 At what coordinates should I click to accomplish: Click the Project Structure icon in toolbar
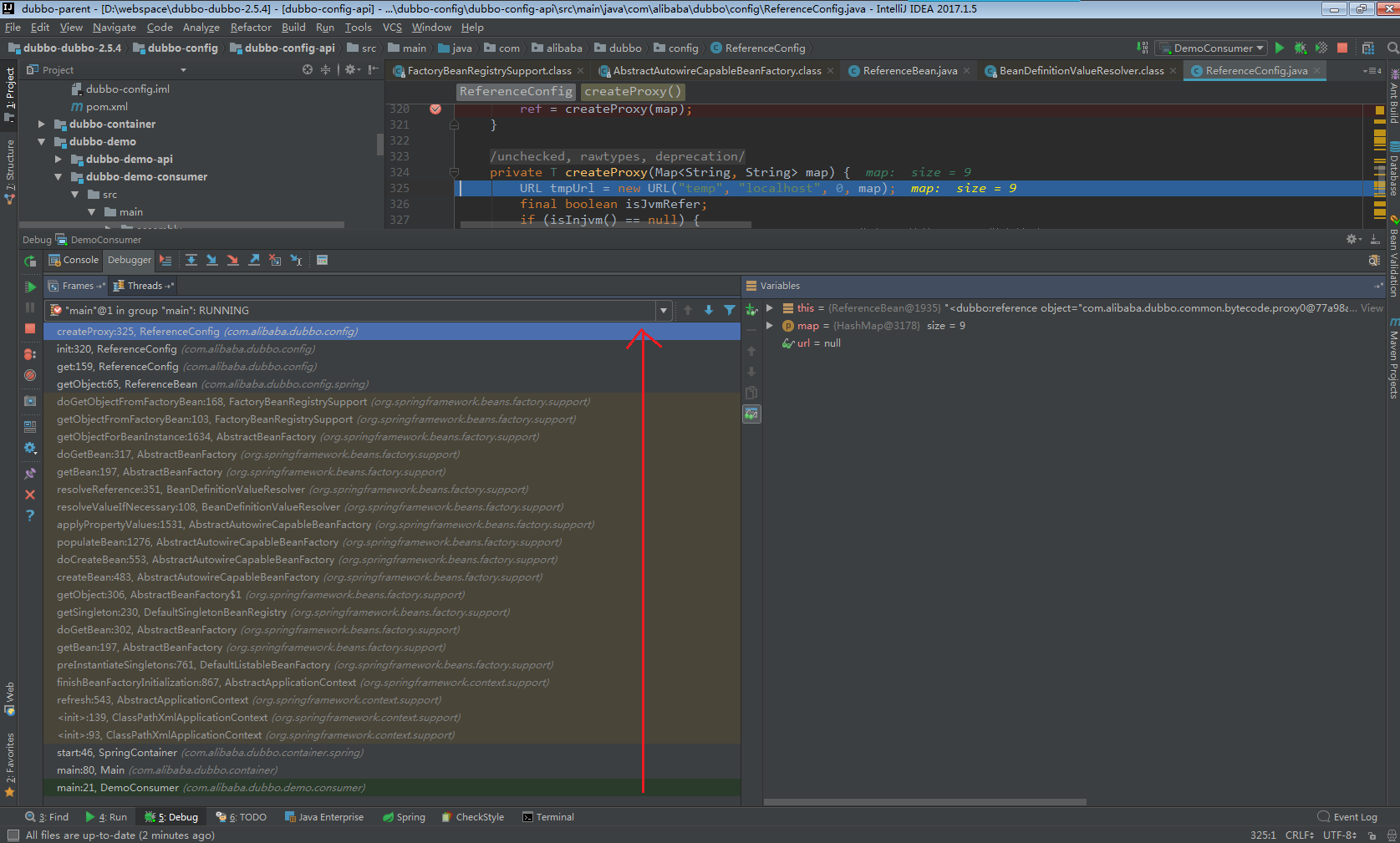coord(1368,48)
